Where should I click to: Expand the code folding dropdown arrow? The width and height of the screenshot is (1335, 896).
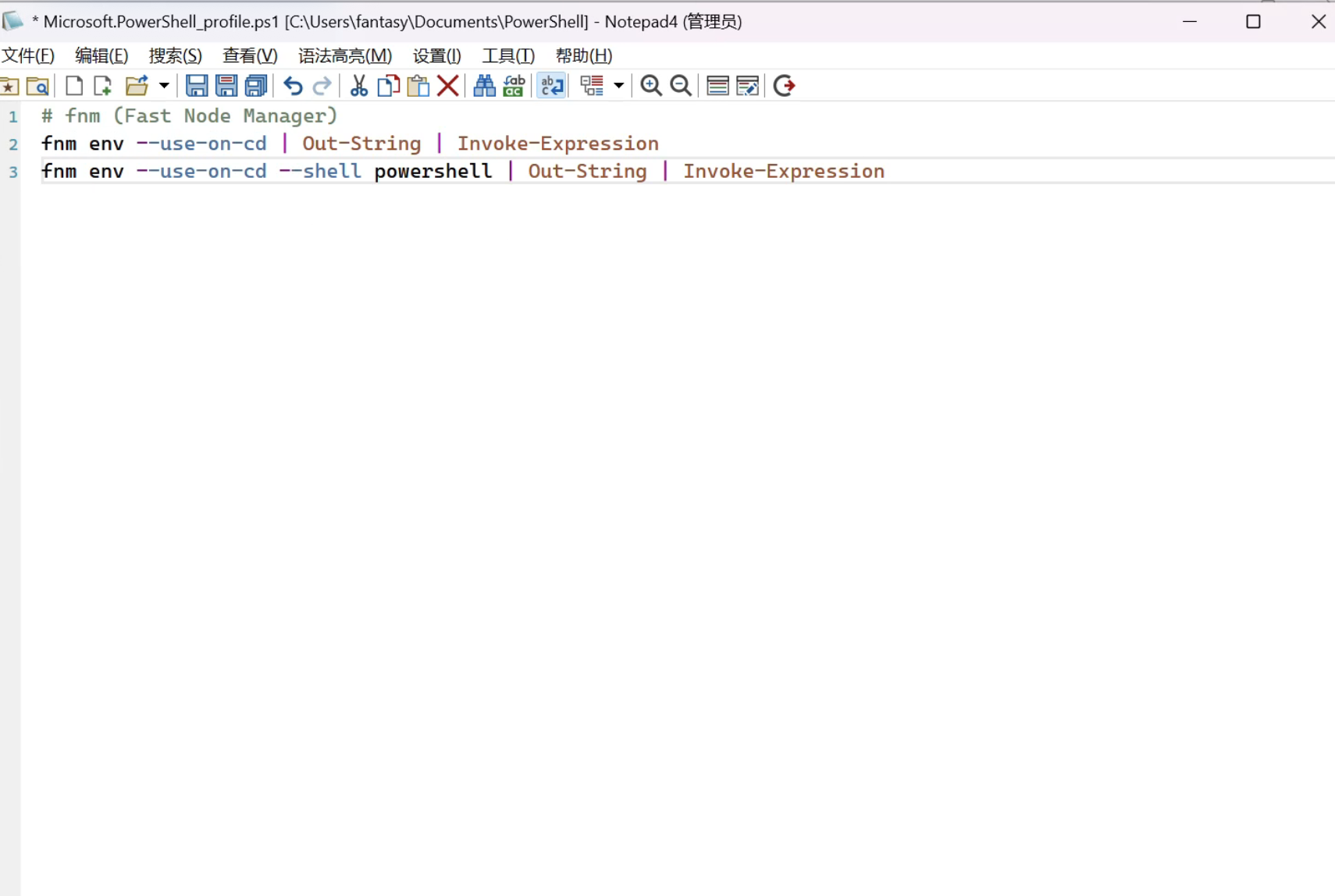(x=618, y=86)
